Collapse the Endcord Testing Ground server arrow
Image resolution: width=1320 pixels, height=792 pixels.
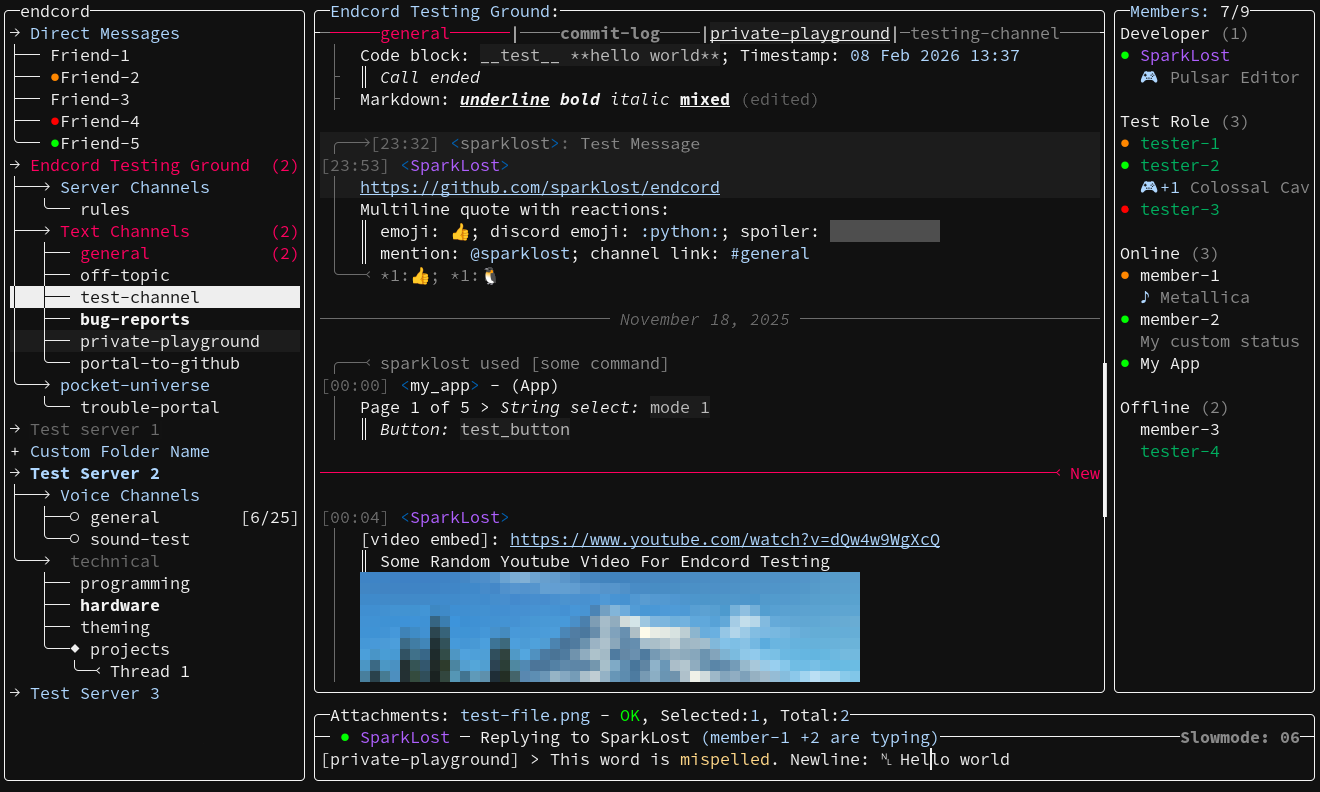tap(15, 165)
